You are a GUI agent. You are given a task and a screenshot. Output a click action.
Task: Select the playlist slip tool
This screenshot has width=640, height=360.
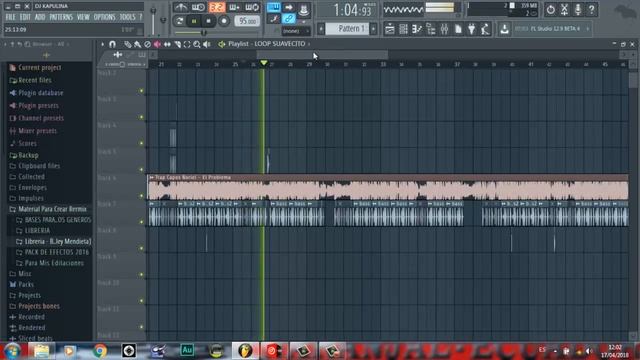pyautogui.click(x=167, y=44)
